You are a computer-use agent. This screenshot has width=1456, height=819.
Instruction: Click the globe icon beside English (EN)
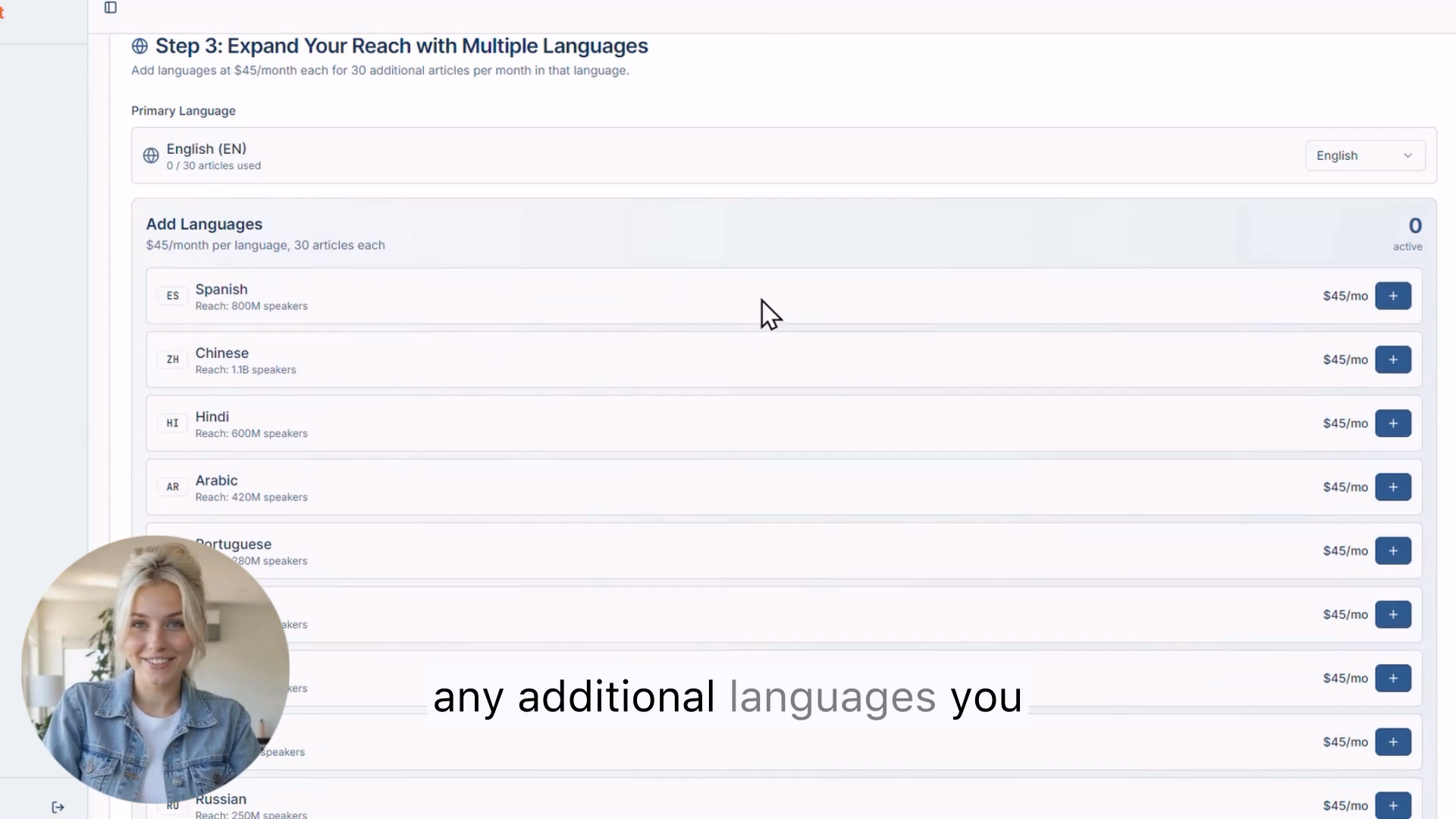(151, 155)
